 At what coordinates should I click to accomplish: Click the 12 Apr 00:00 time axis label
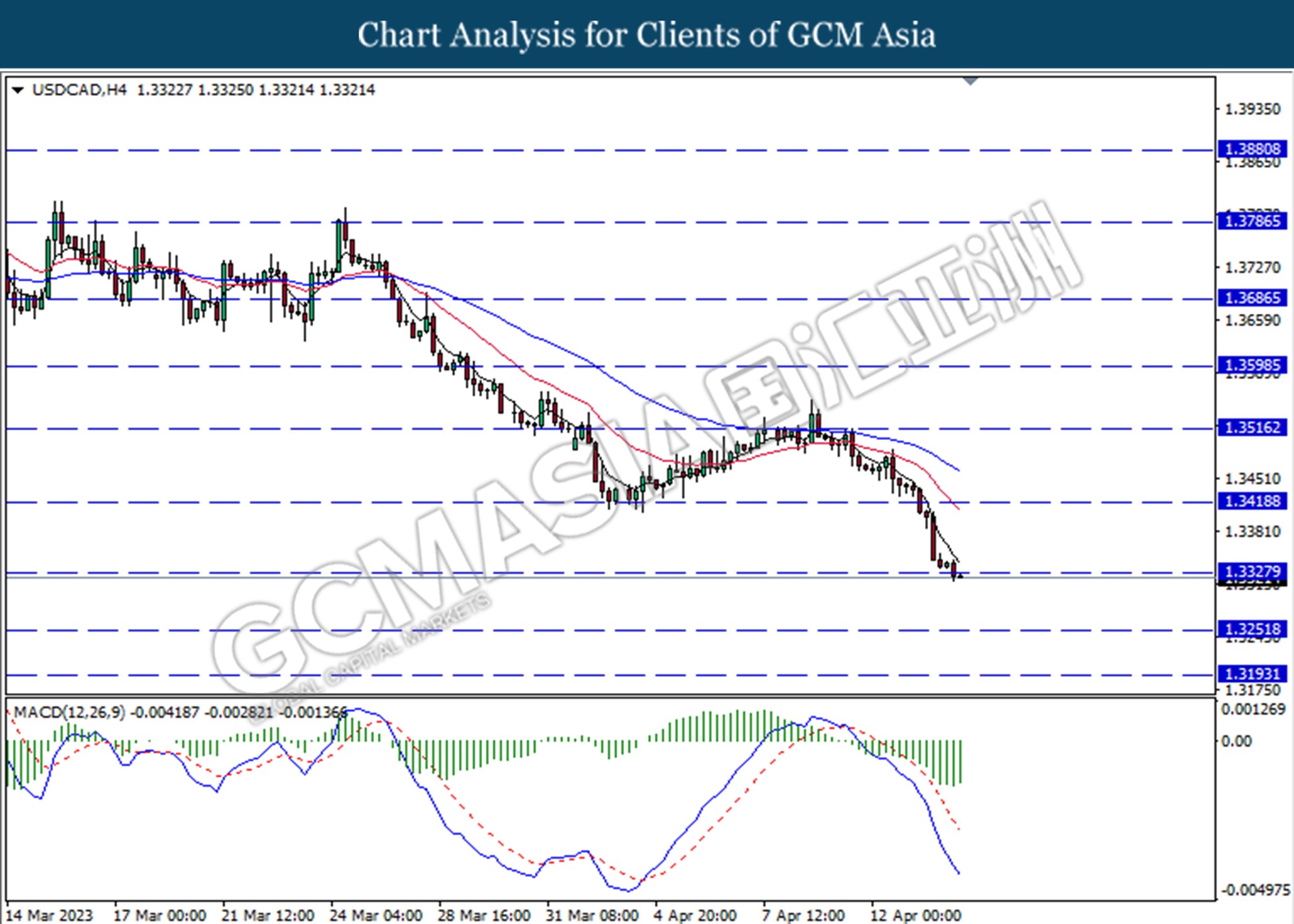click(916, 916)
